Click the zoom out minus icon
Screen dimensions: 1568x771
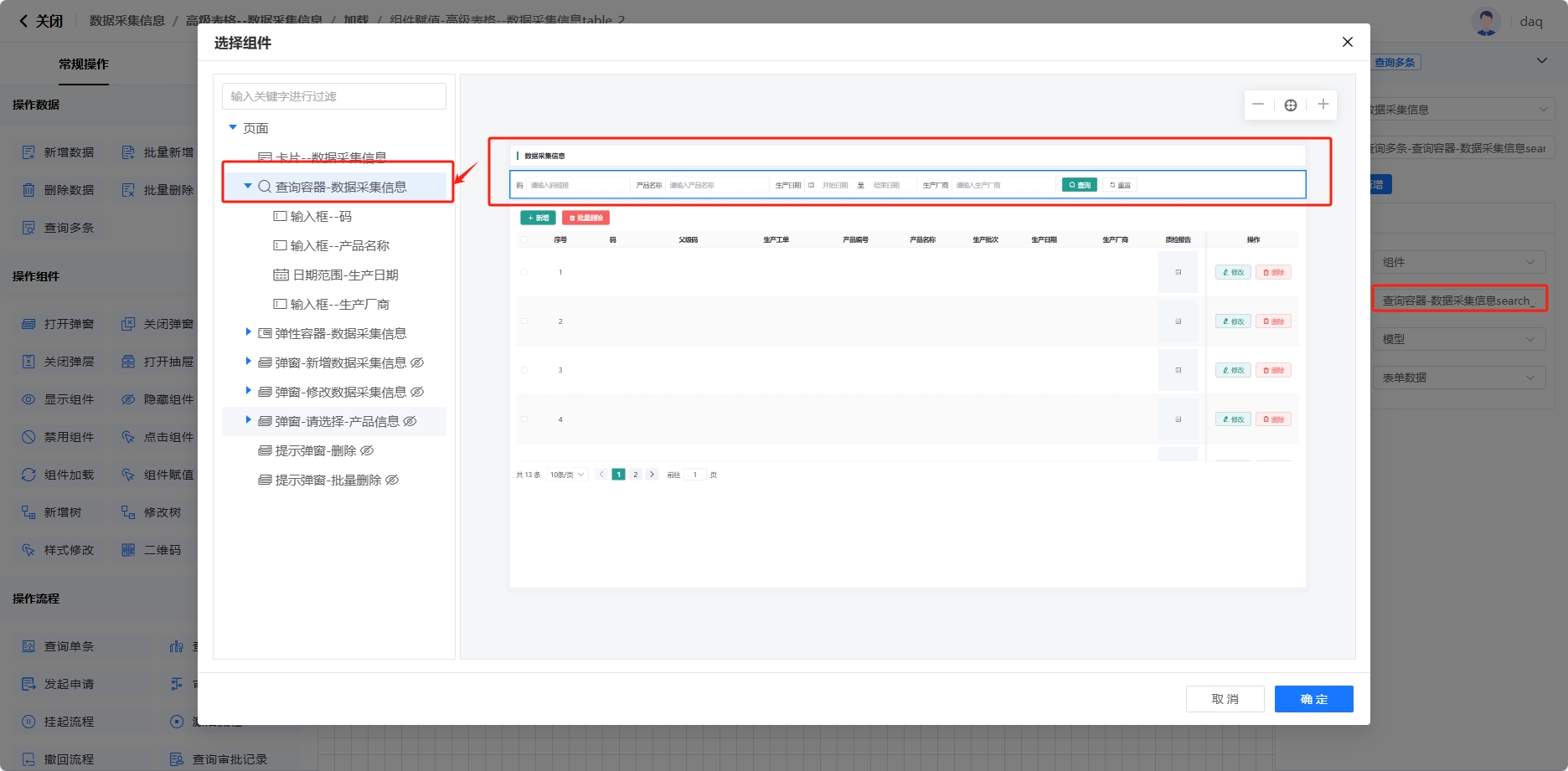coord(1257,105)
